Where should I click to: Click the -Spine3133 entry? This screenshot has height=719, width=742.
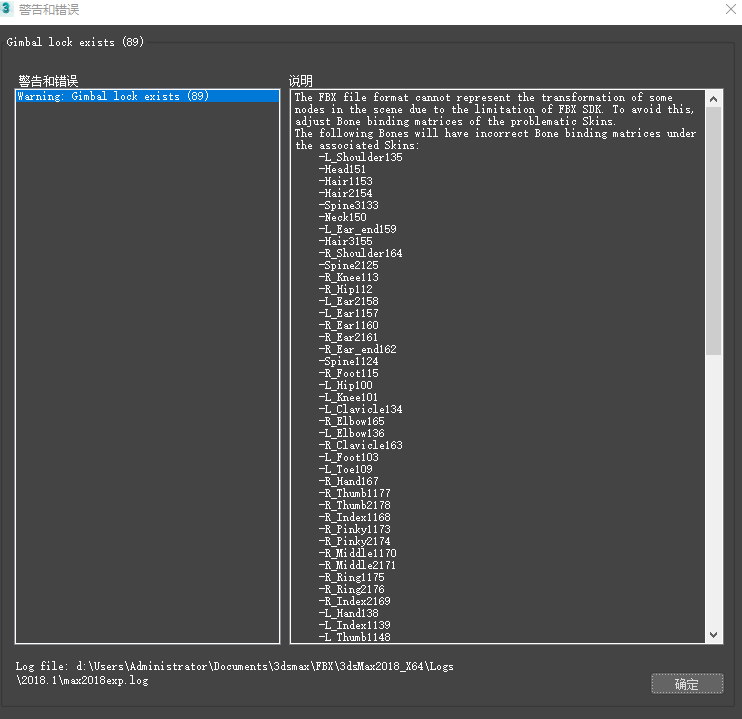(349, 205)
